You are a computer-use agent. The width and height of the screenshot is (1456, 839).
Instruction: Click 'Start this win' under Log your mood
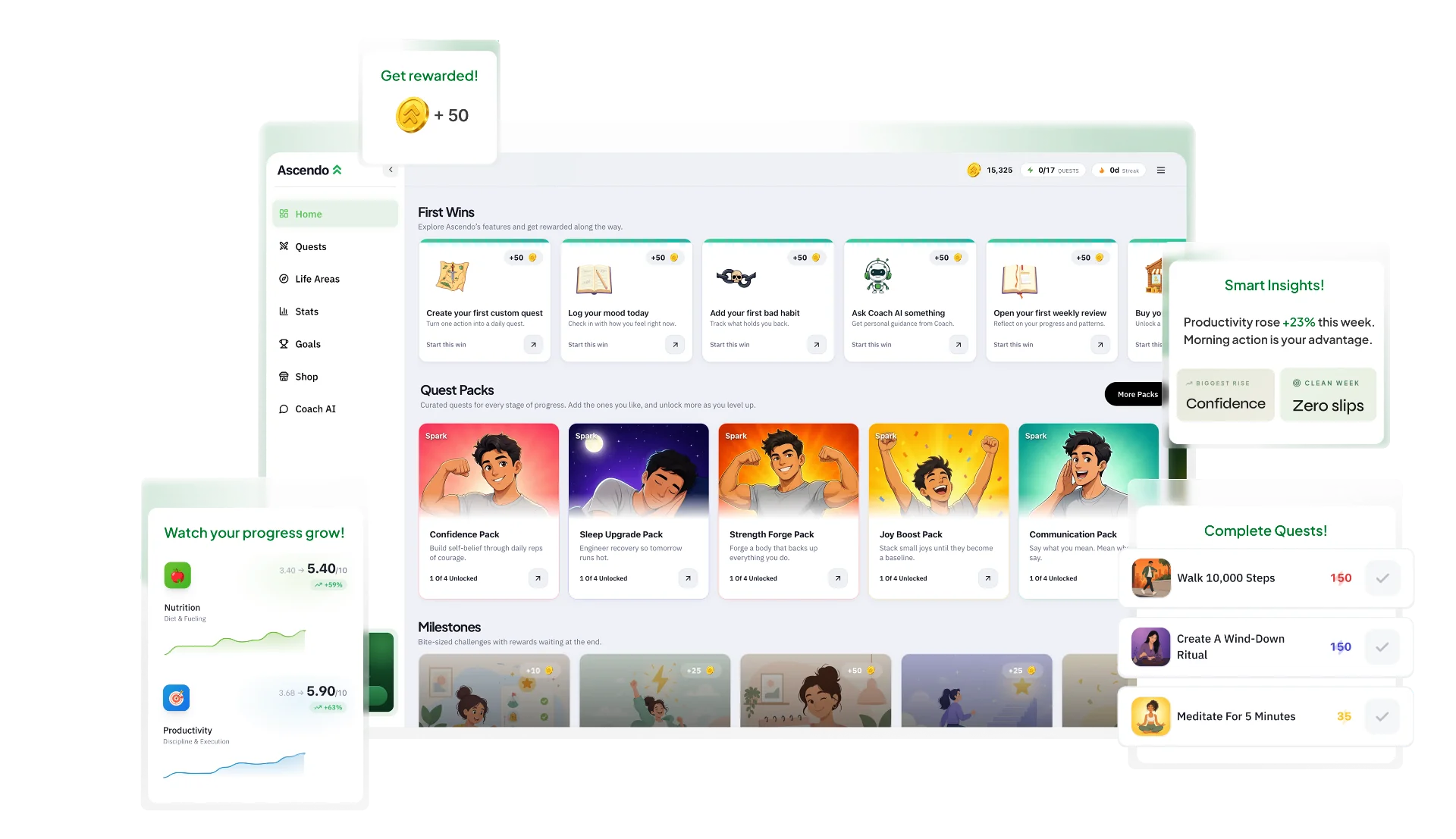588,345
